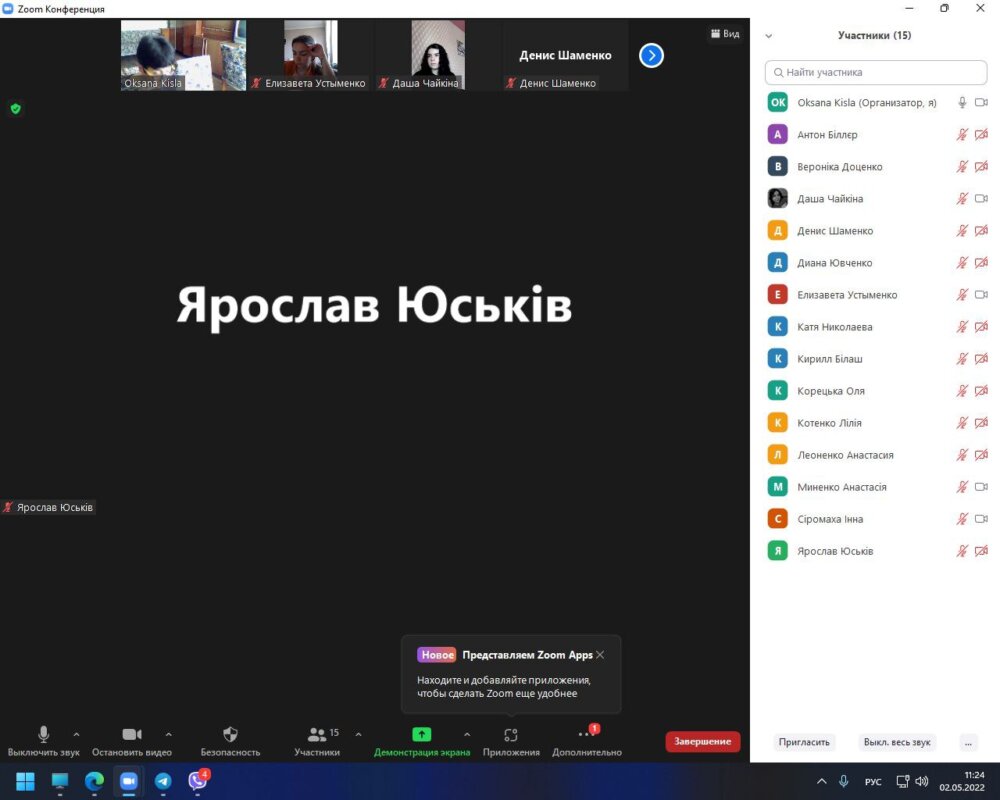
Task: Mute microphone with Выключить звук button
Action: click(x=43, y=741)
